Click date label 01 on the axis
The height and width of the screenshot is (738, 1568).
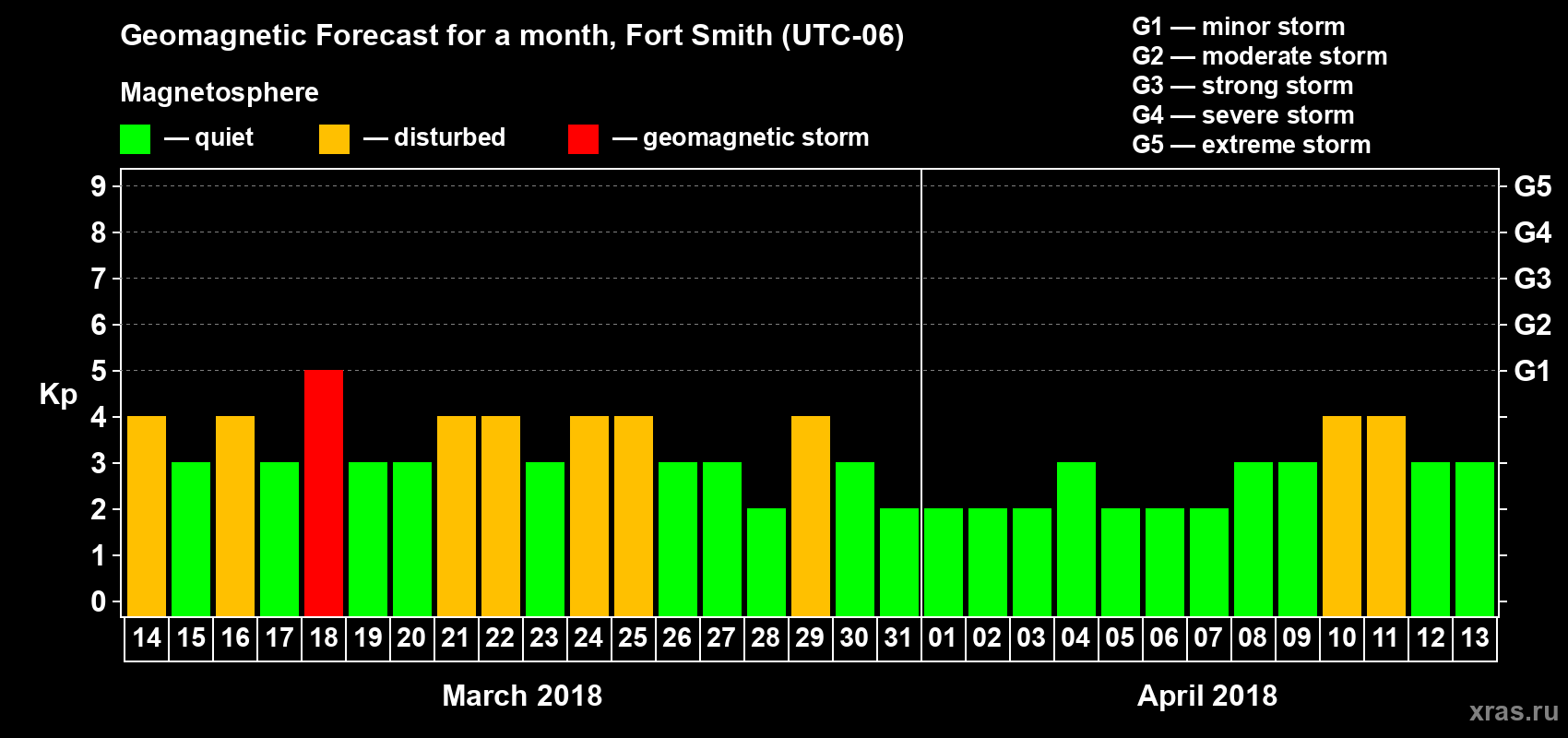pyautogui.click(x=943, y=638)
